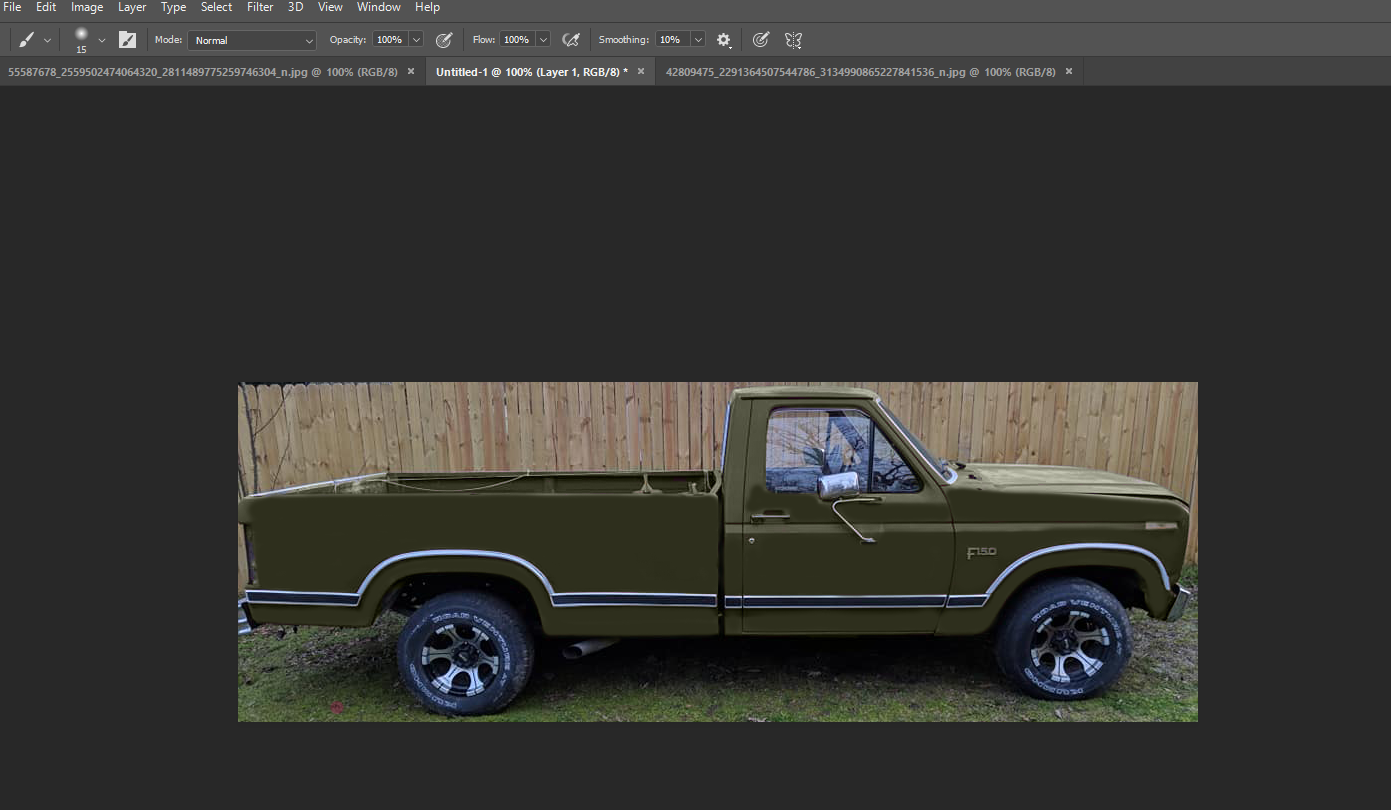
Task: Open the Flow slider dropdown arrow
Action: pyautogui.click(x=543, y=40)
